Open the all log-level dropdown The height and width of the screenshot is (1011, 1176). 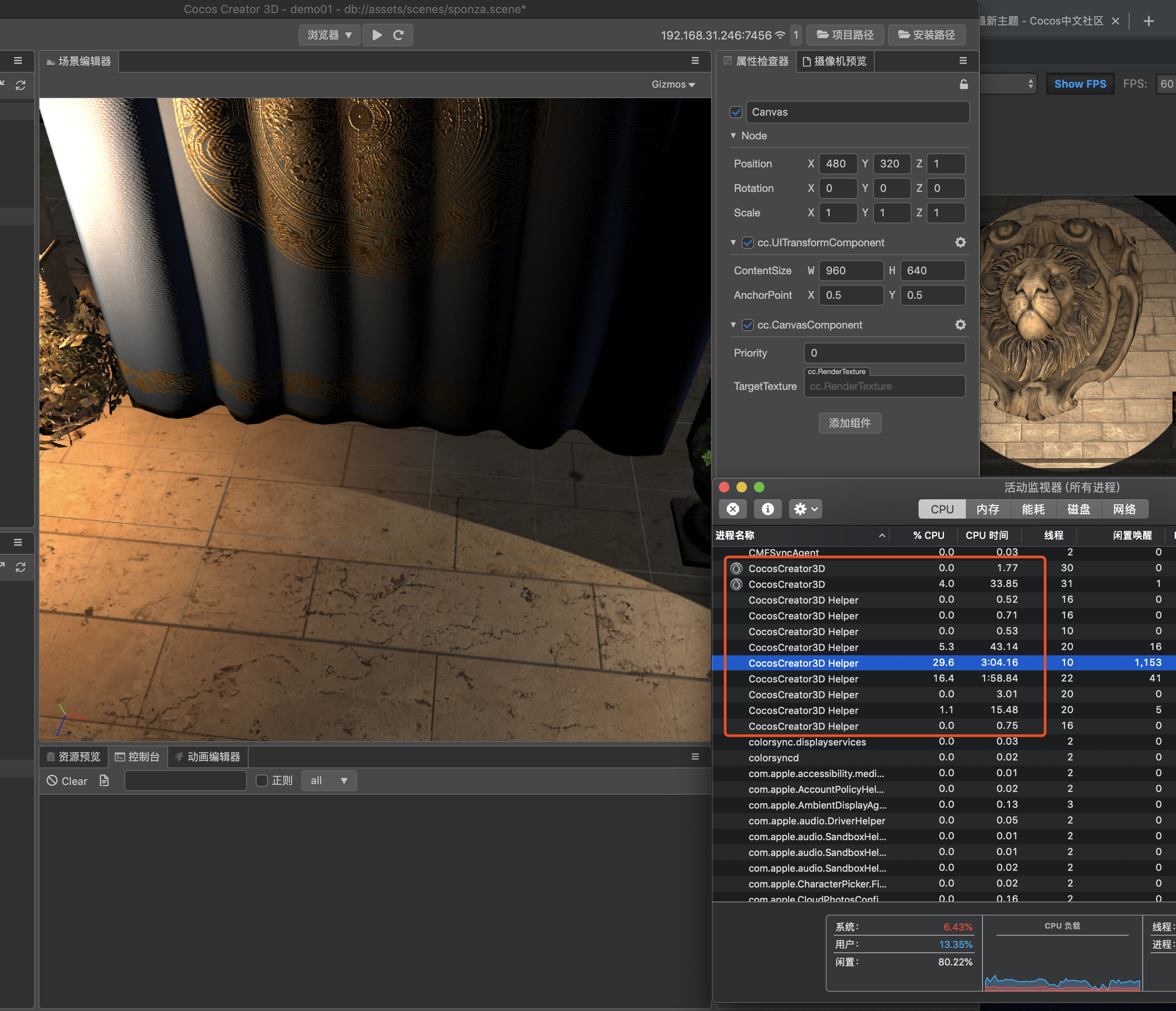click(329, 781)
